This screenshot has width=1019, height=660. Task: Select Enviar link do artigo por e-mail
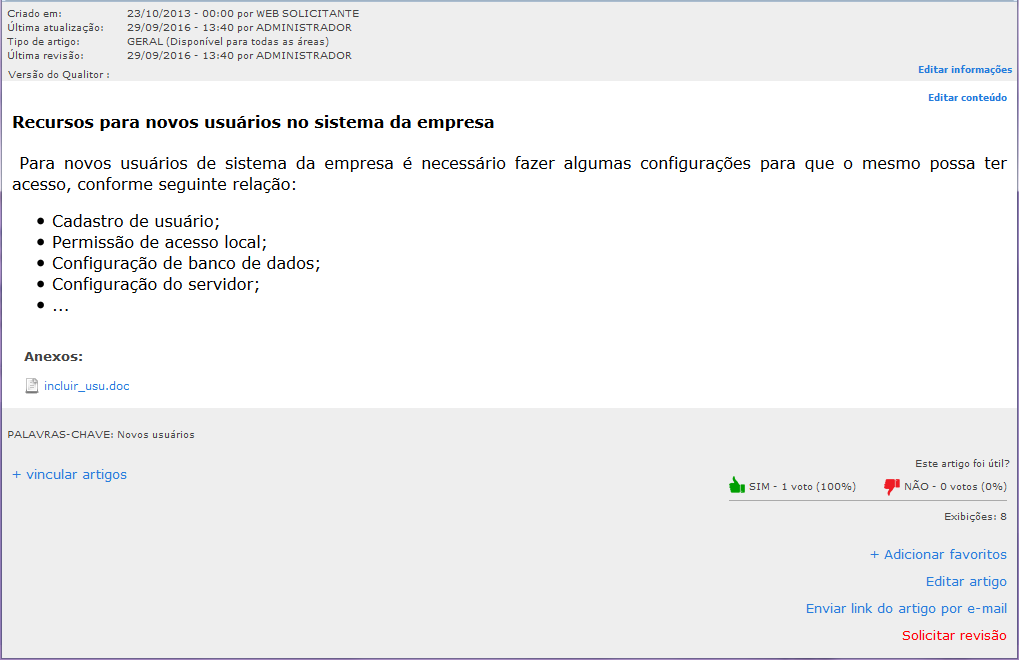click(906, 609)
